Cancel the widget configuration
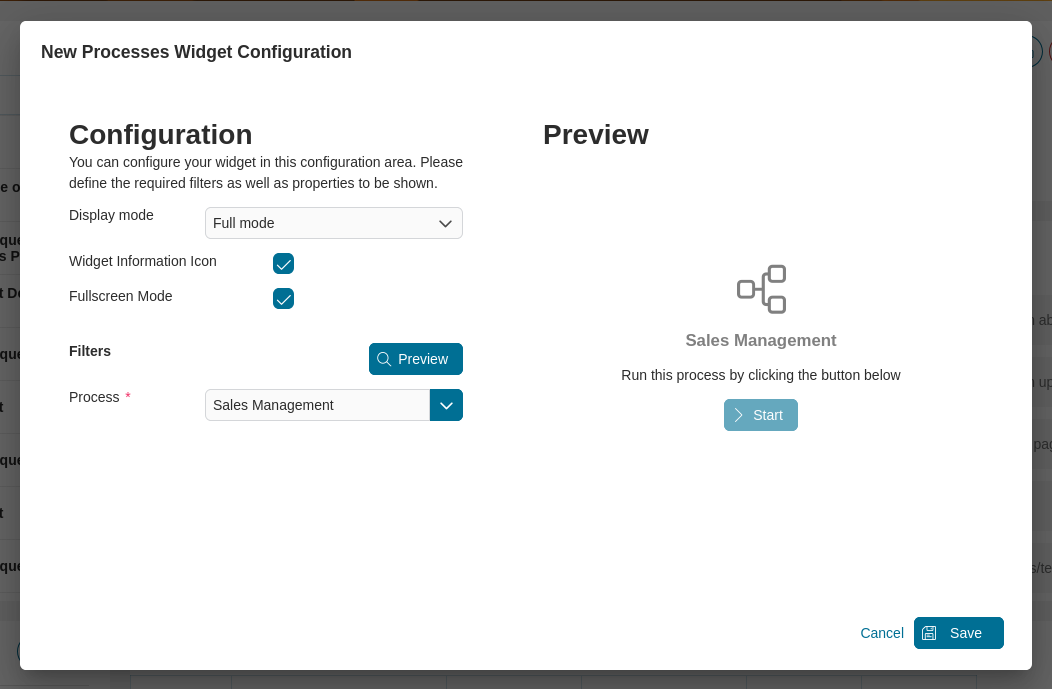Image resolution: width=1052 pixels, height=689 pixels. (881, 632)
